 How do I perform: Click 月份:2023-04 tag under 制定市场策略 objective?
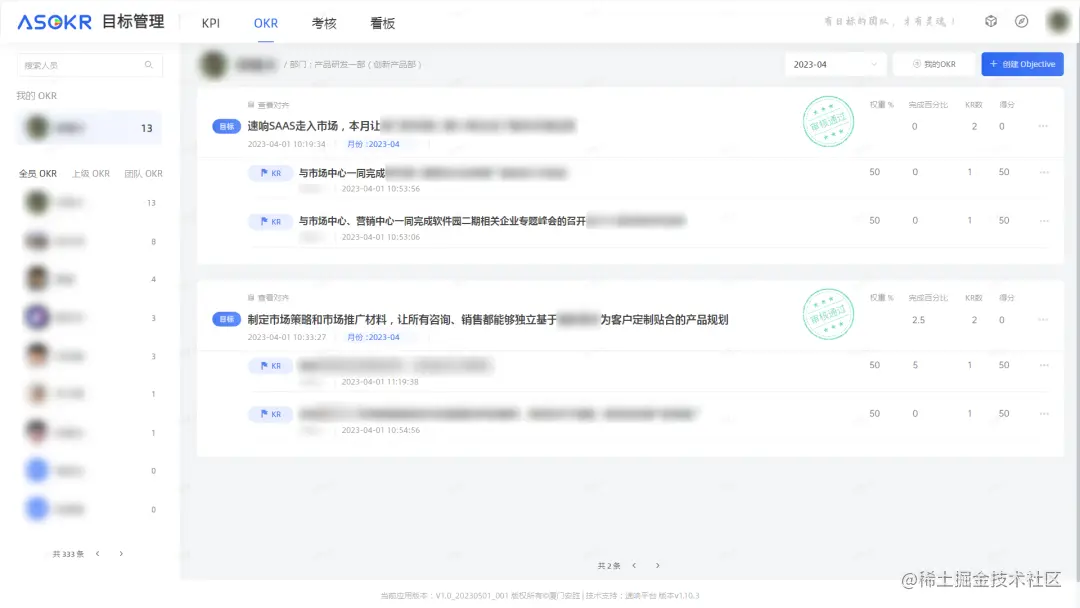(x=373, y=337)
